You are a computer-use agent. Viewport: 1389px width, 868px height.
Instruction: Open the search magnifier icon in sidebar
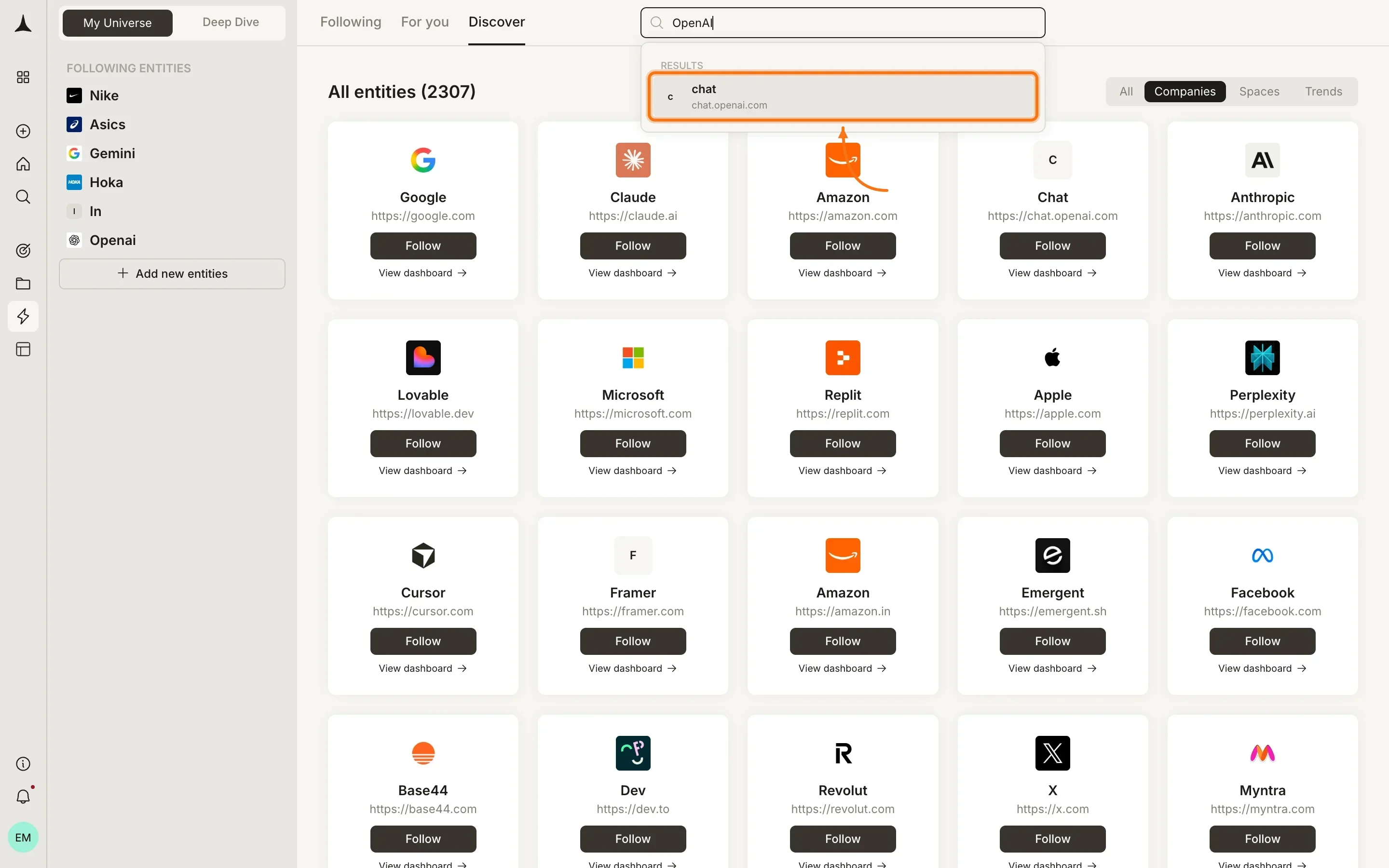pos(23,197)
